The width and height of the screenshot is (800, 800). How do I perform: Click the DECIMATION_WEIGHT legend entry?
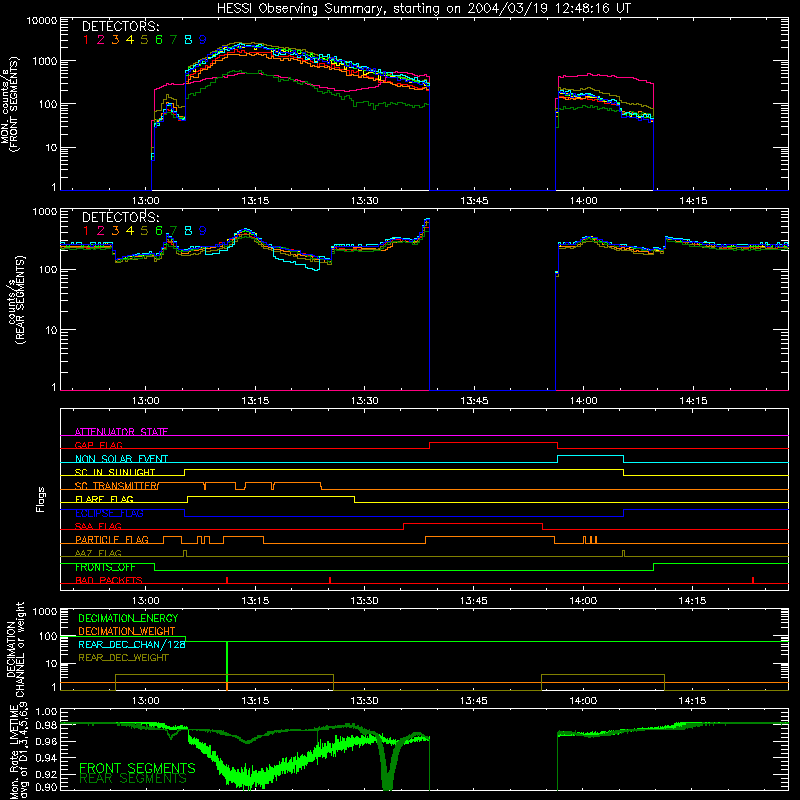[x=127, y=631]
